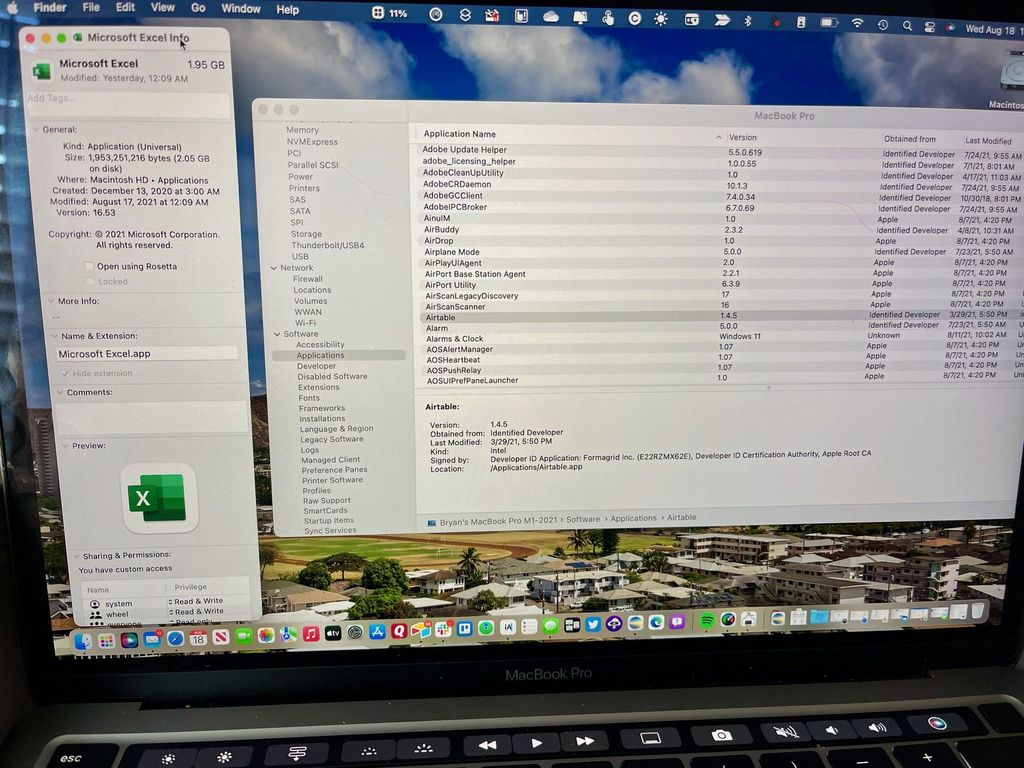Screen dimensions: 1024x768
Task: Collapse the Name & Extension section
Action: click(x=54, y=336)
